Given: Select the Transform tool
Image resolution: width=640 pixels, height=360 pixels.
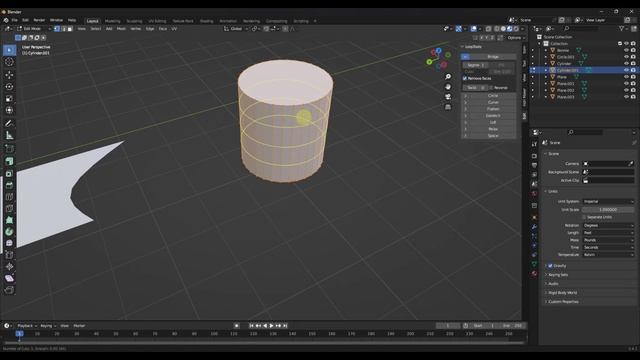Looking at the screenshot, I should [x=9, y=110].
